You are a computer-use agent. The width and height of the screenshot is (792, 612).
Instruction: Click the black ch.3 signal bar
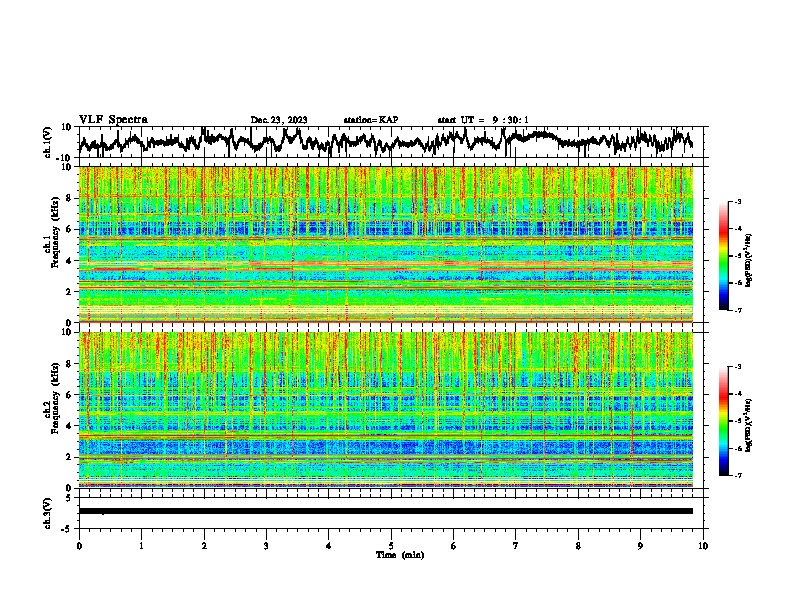(386, 511)
